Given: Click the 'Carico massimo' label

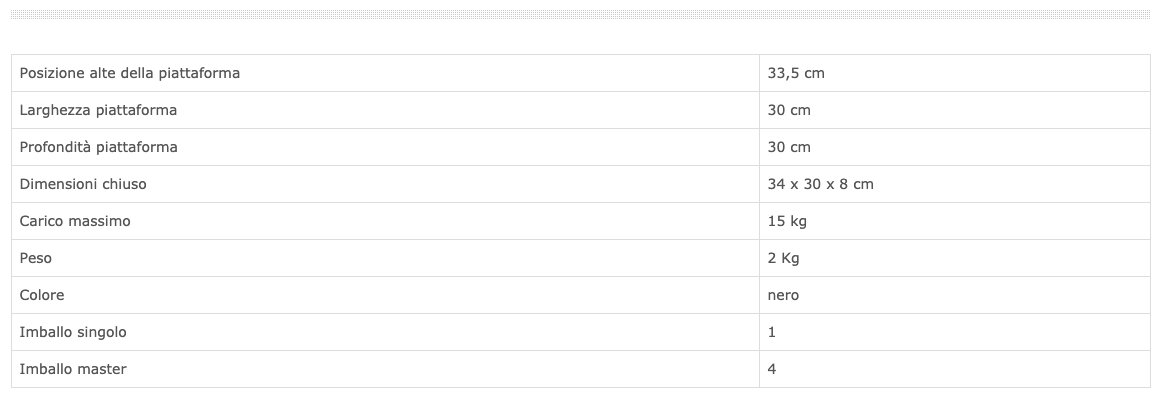Looking at the screenshot, I should [75, 221].
